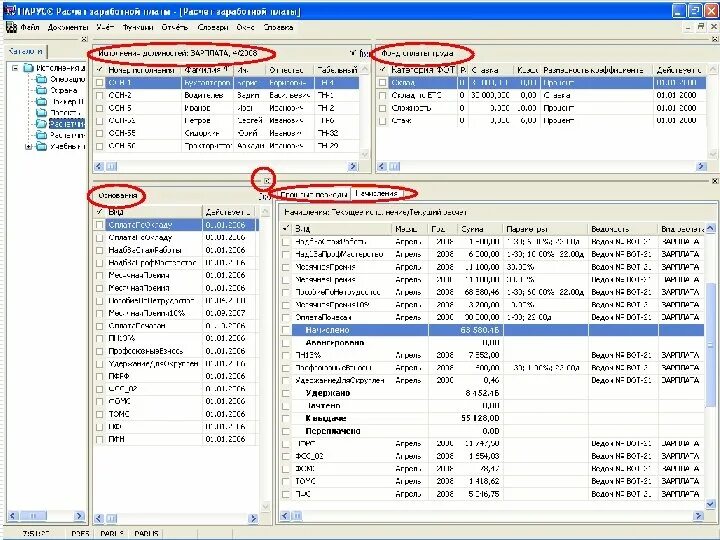Click the checkmark header icon of Основания list
The height and width of the screenshot is (540, 720).
tap(100, 212)
